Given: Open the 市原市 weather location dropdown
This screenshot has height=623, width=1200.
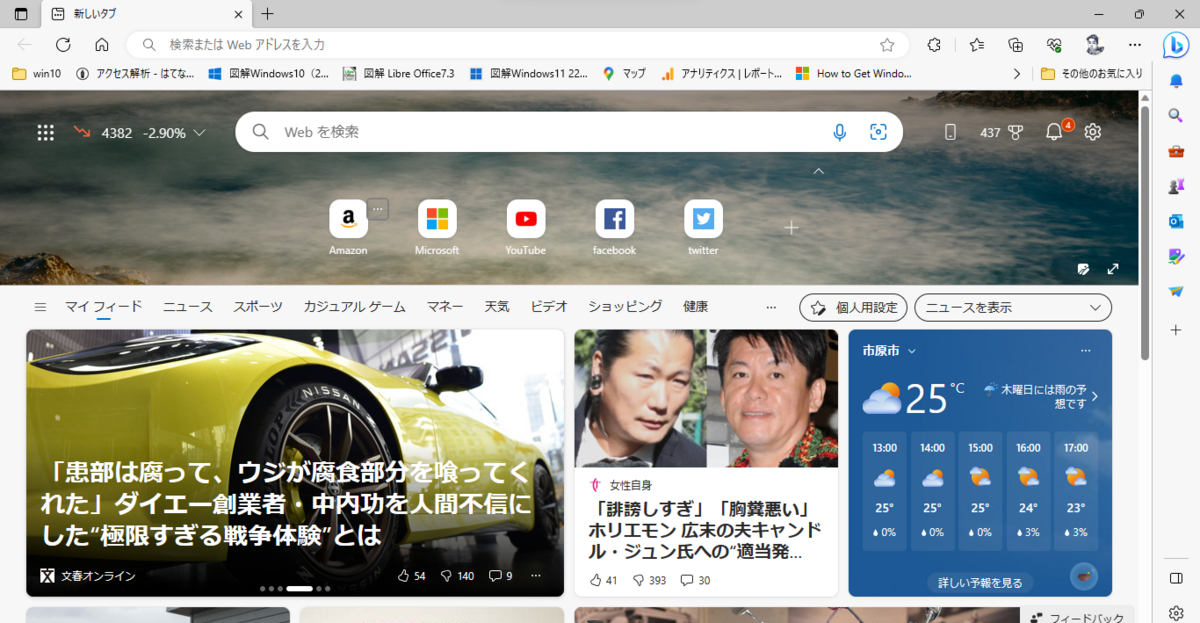Looking at the screenshot, I should click(x=888, y=351).
